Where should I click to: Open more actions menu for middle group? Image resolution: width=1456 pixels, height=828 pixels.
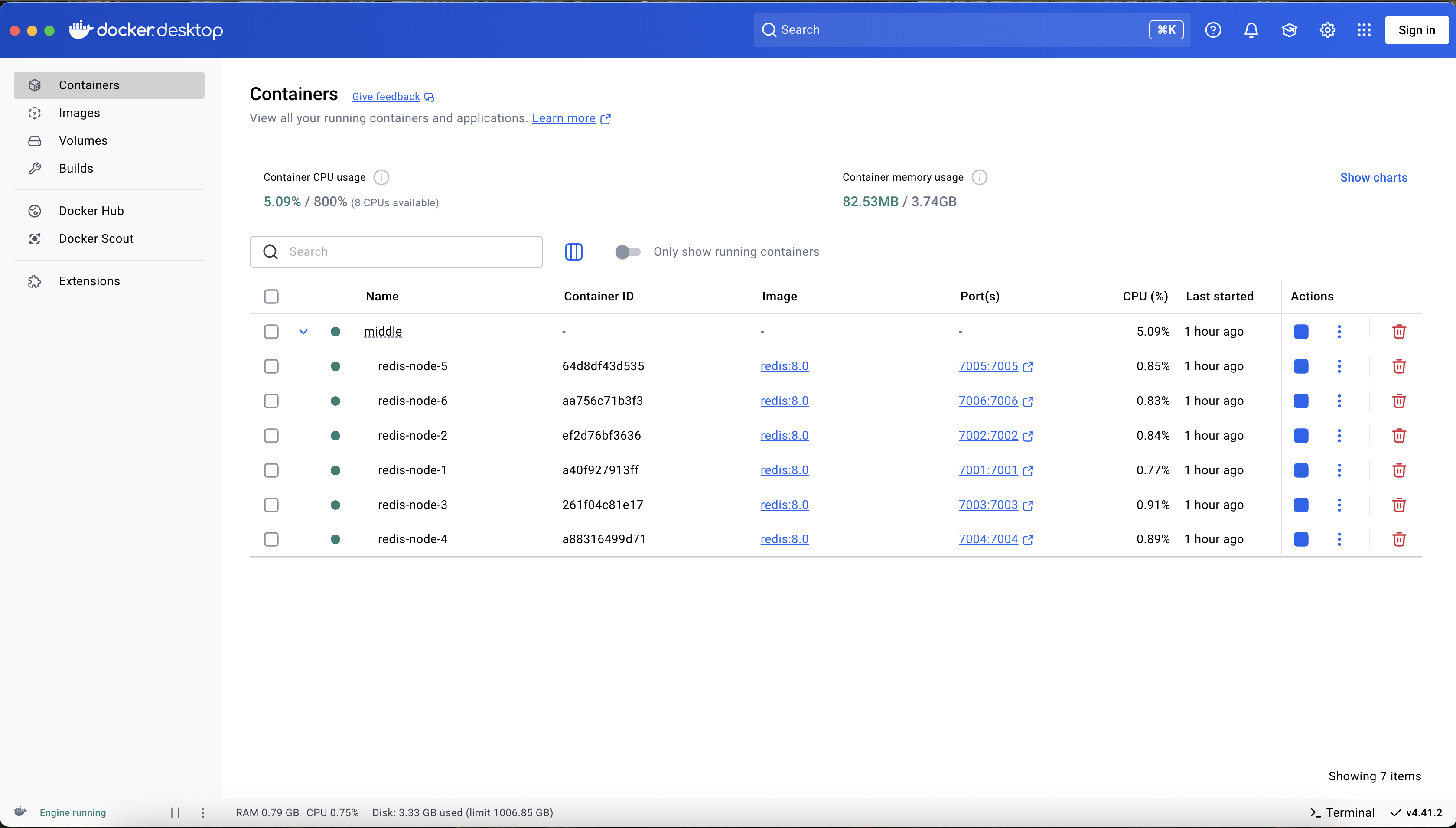[1339, 332]
